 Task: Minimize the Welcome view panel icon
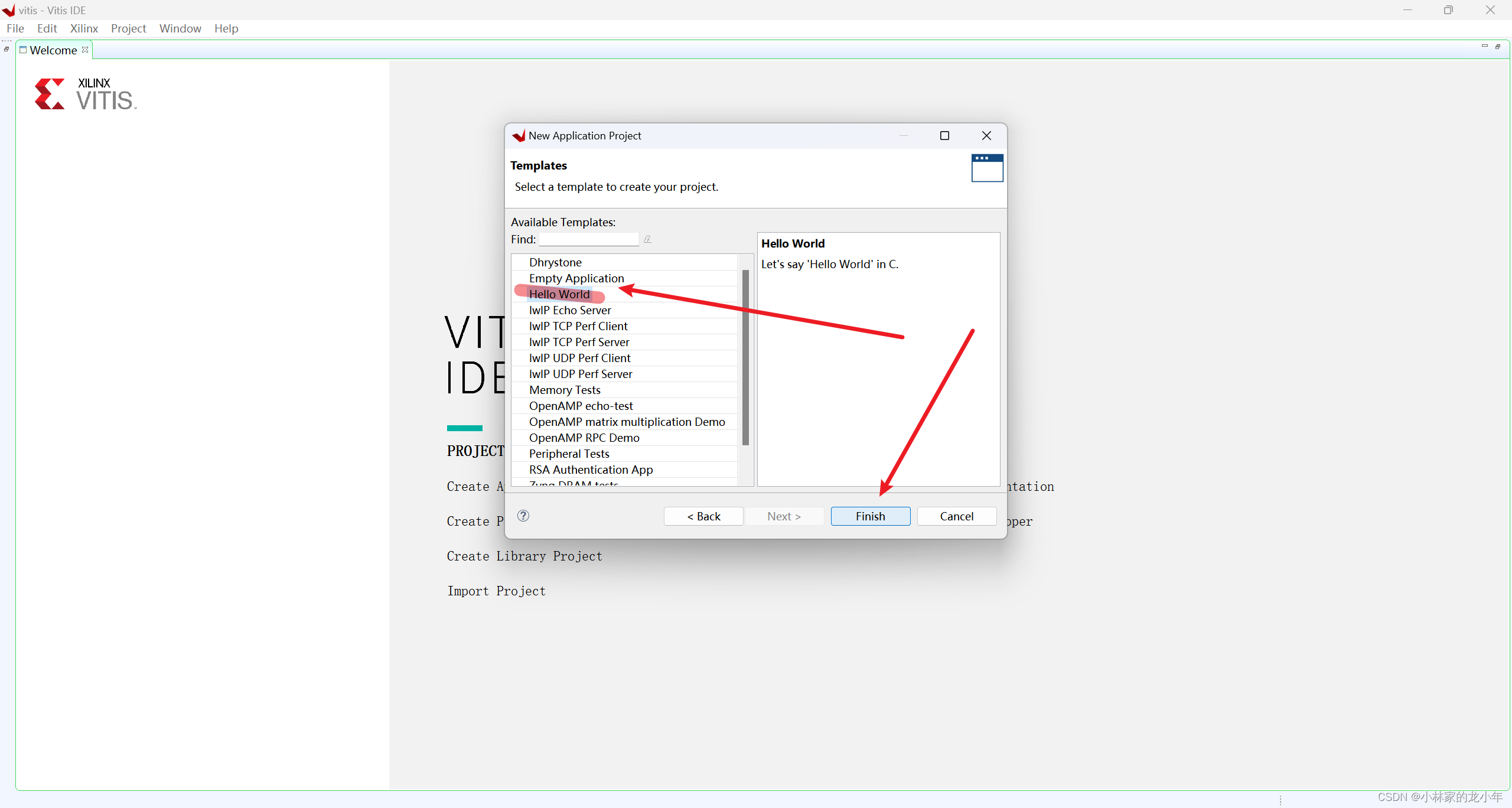tap(1484, 46)
